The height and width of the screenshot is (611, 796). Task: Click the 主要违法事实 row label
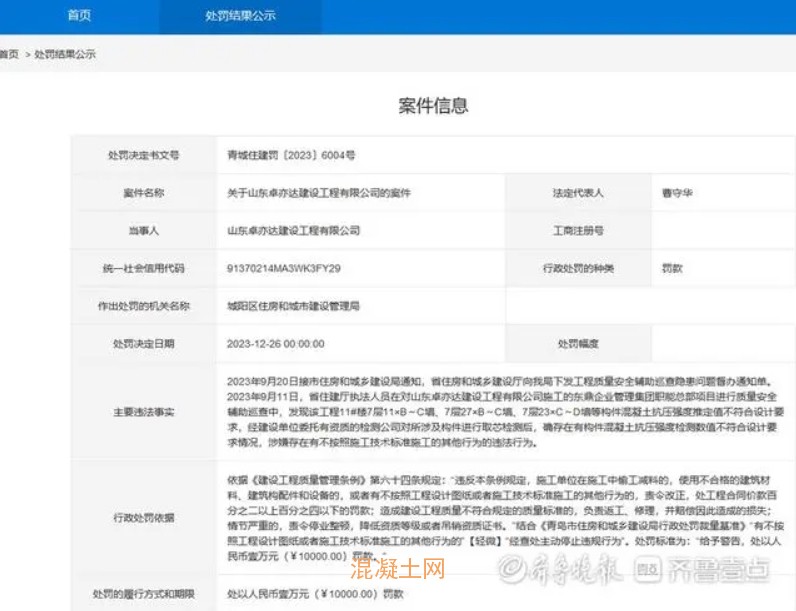click(x=143, y=409)
